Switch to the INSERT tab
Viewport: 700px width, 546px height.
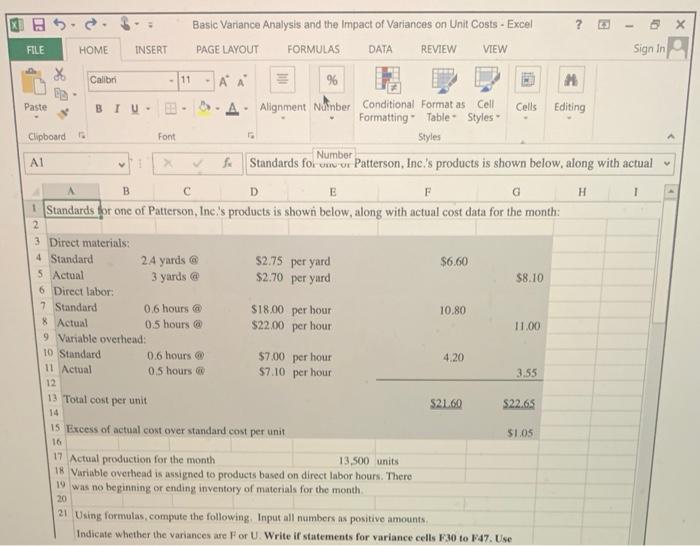pyautogui.click(x=151, y=50)
